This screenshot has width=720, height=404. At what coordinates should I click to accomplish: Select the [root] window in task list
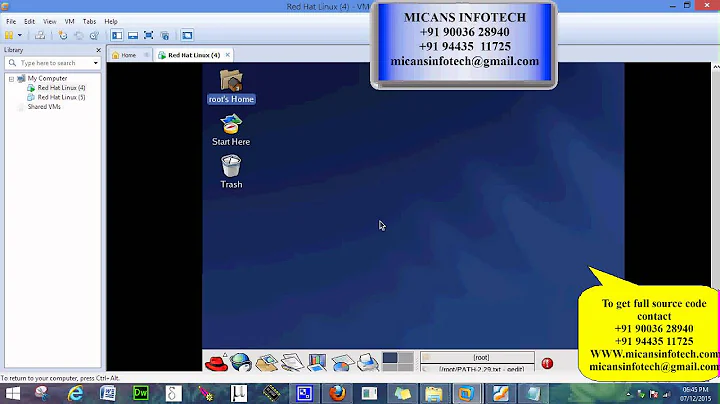[478, 357]
